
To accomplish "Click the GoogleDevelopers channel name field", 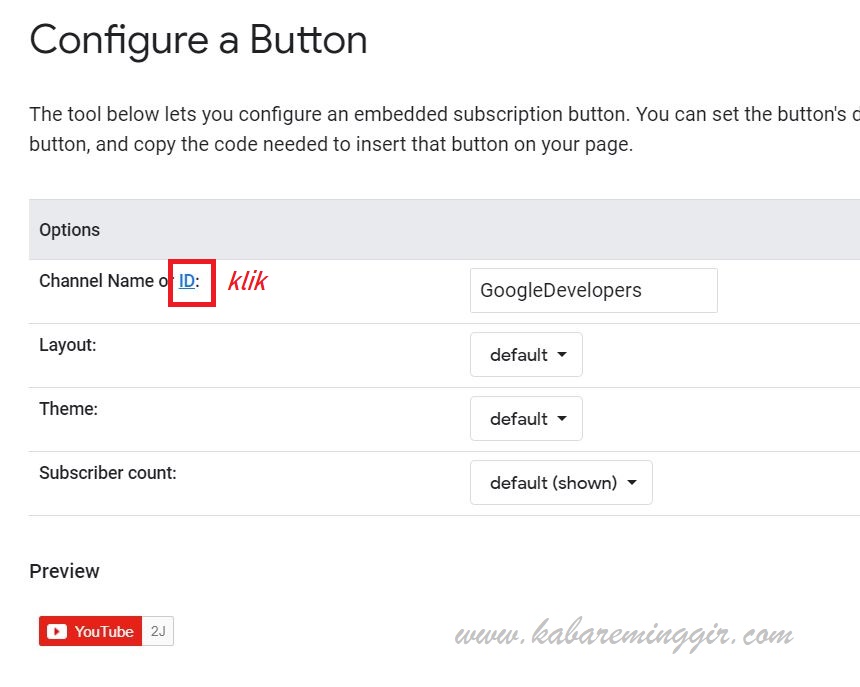I will pyautogui.click(x=593, y=290).
